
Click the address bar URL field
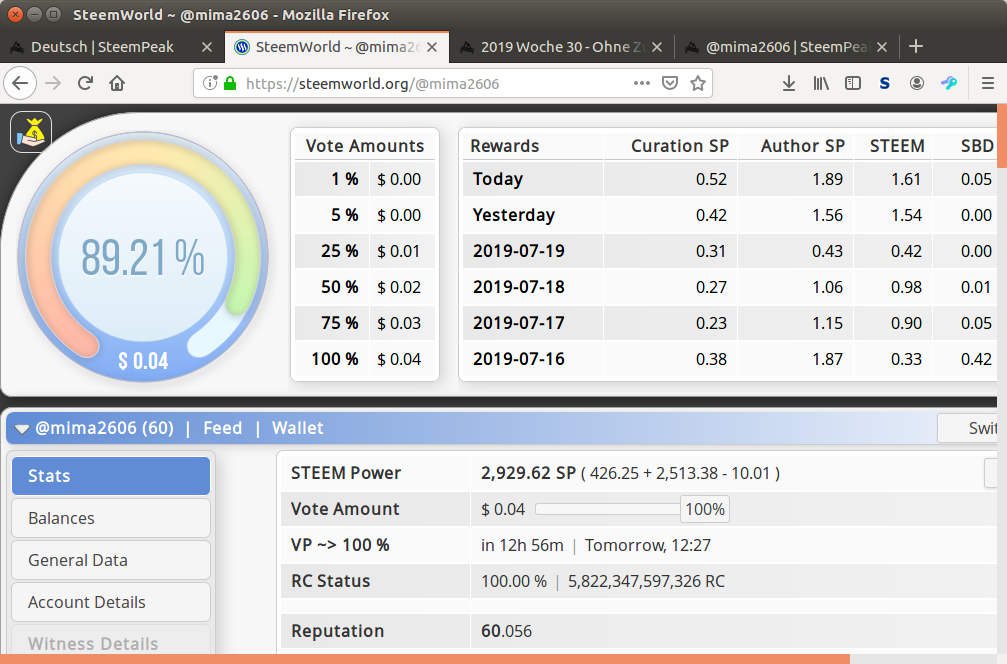coord(420,84)
